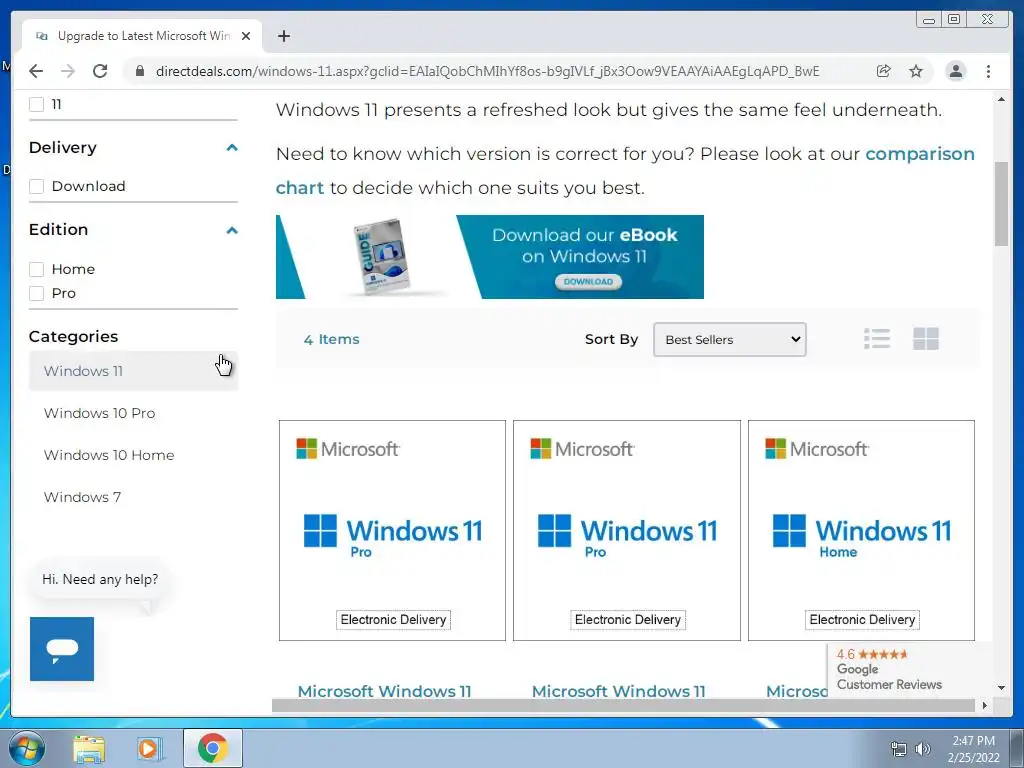Click the vertical scrollbar thumb
This screenshot has width=1024, height=768.
click(x=1001, y=204)
